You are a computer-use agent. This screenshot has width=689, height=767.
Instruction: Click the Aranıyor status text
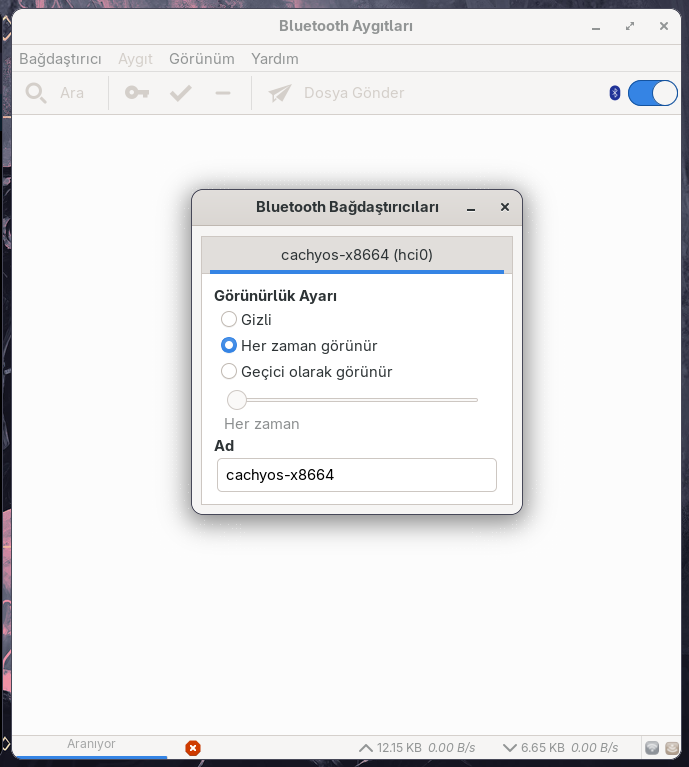click(x=91, y=744)
